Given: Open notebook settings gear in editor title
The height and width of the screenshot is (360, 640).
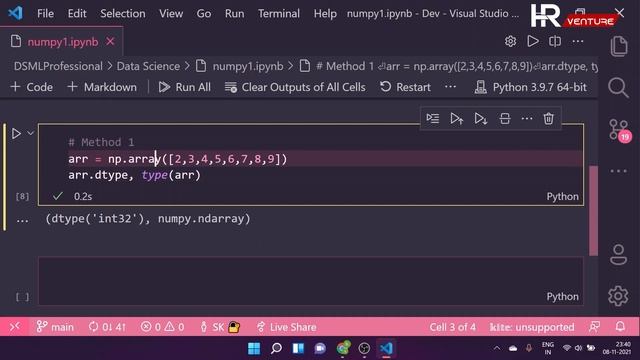Looking at the screenshot, I should click(510, 41).
